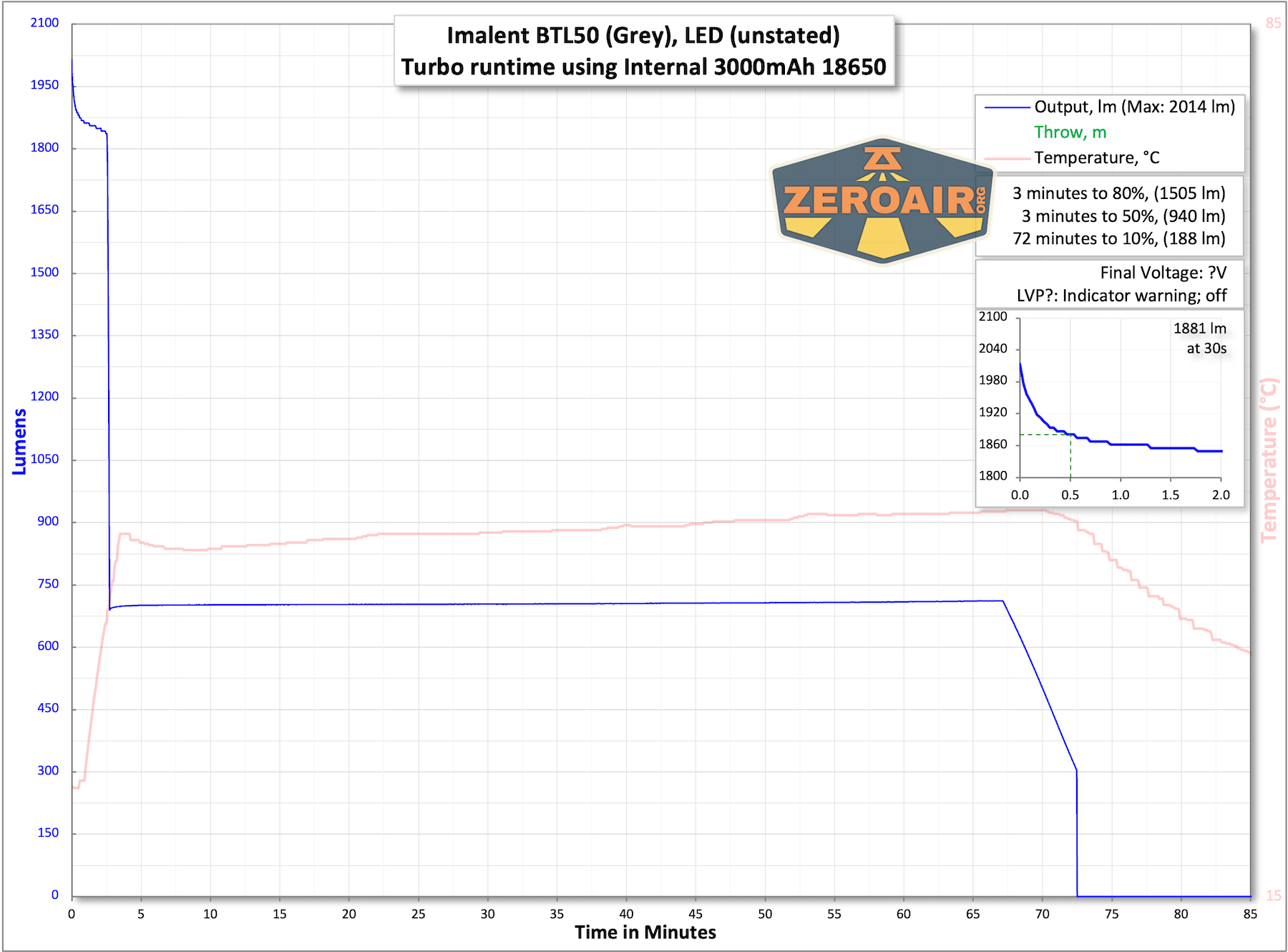Screen dimensions: 1288x952
Task: Click the chart title 'Imalent BTL50 (Grey), LED (unstated)'
Action: 643,36
